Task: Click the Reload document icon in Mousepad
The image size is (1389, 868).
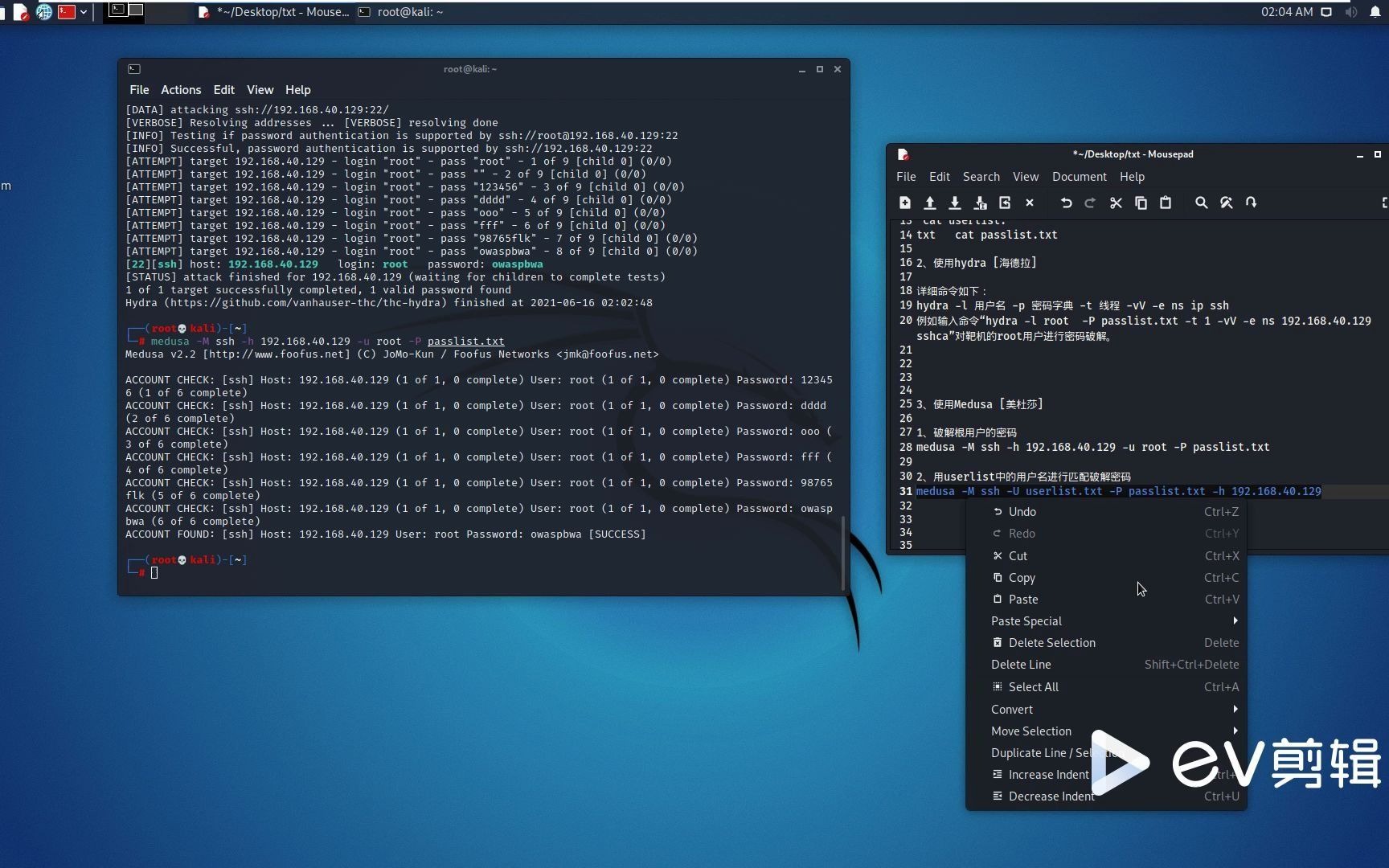Action: [x=1005, y=203]
